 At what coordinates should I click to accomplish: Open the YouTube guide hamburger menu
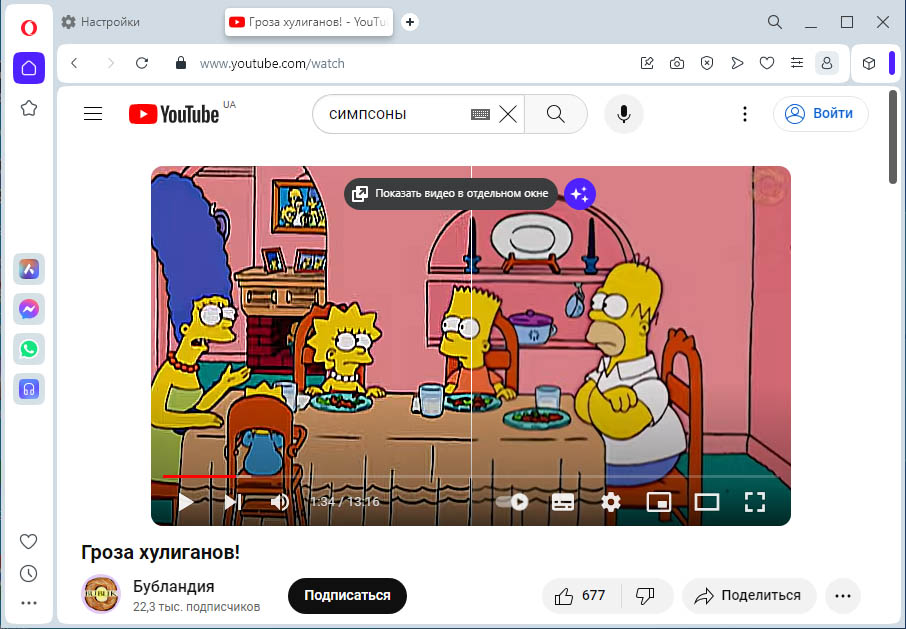coord(93,114)
